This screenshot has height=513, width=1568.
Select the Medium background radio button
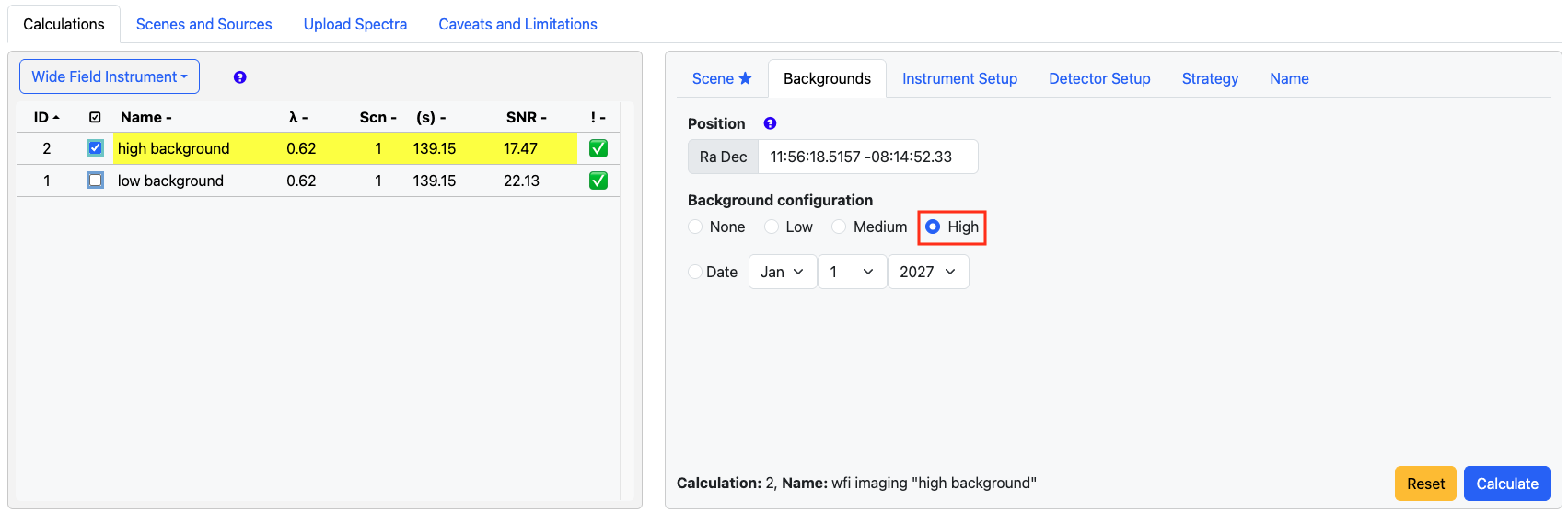(x=839, y=227)
